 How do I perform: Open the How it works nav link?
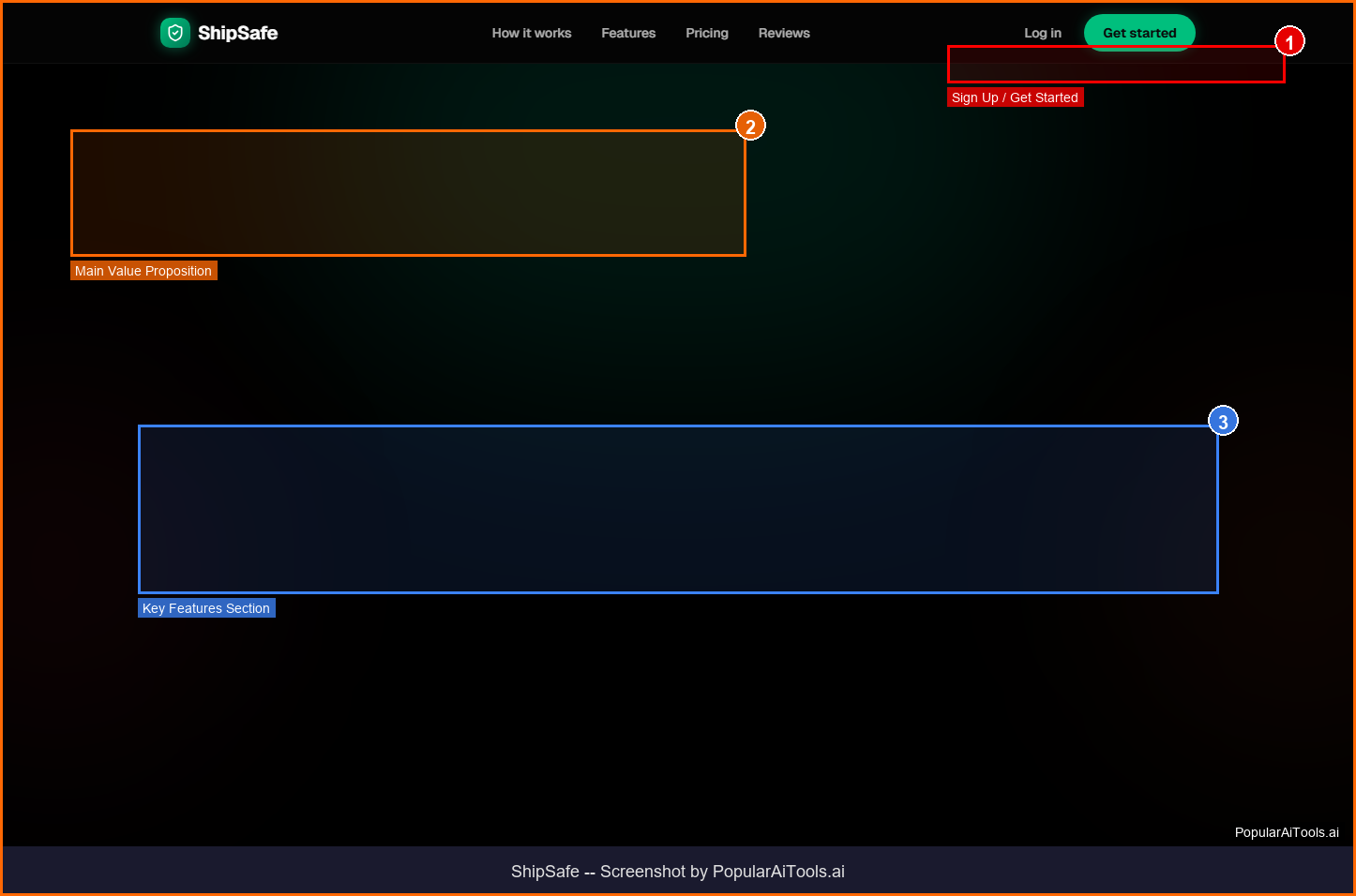(531, 33)
